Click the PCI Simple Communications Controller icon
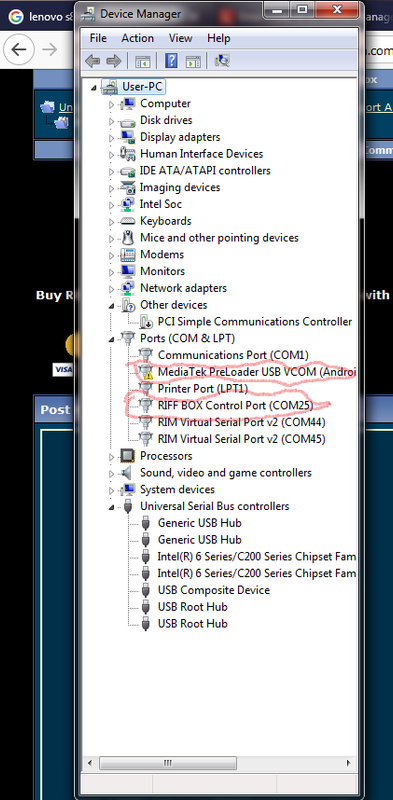This screenshot has height=800, width=393. [x=146, y=322]
